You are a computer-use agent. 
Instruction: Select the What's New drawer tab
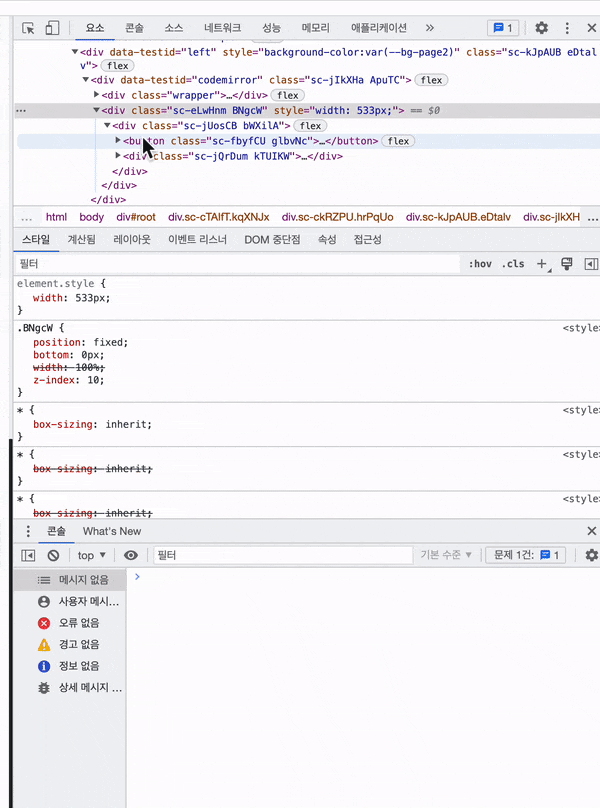(112, 531)
